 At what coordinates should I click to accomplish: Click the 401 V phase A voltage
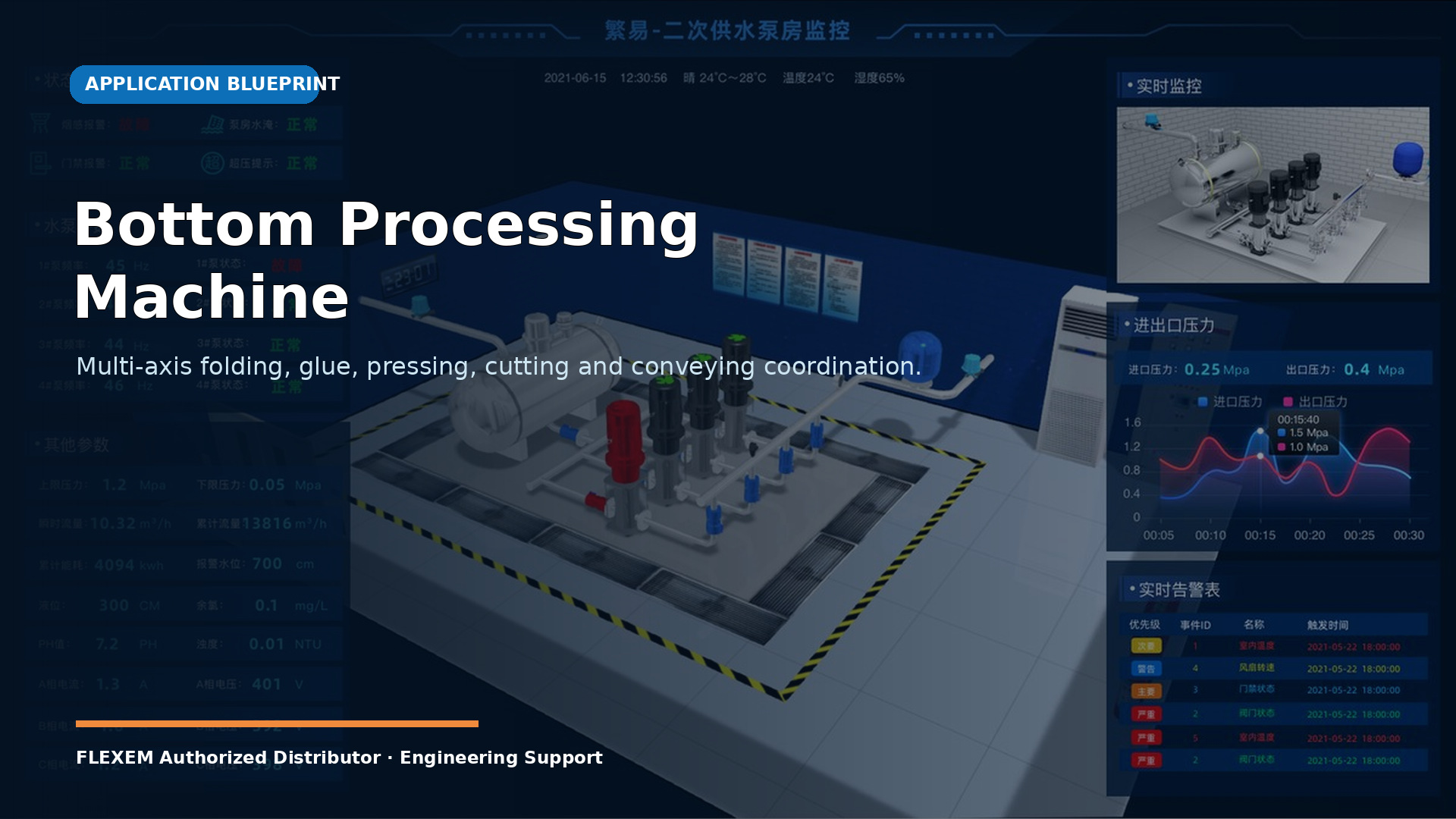click(278, 685)
